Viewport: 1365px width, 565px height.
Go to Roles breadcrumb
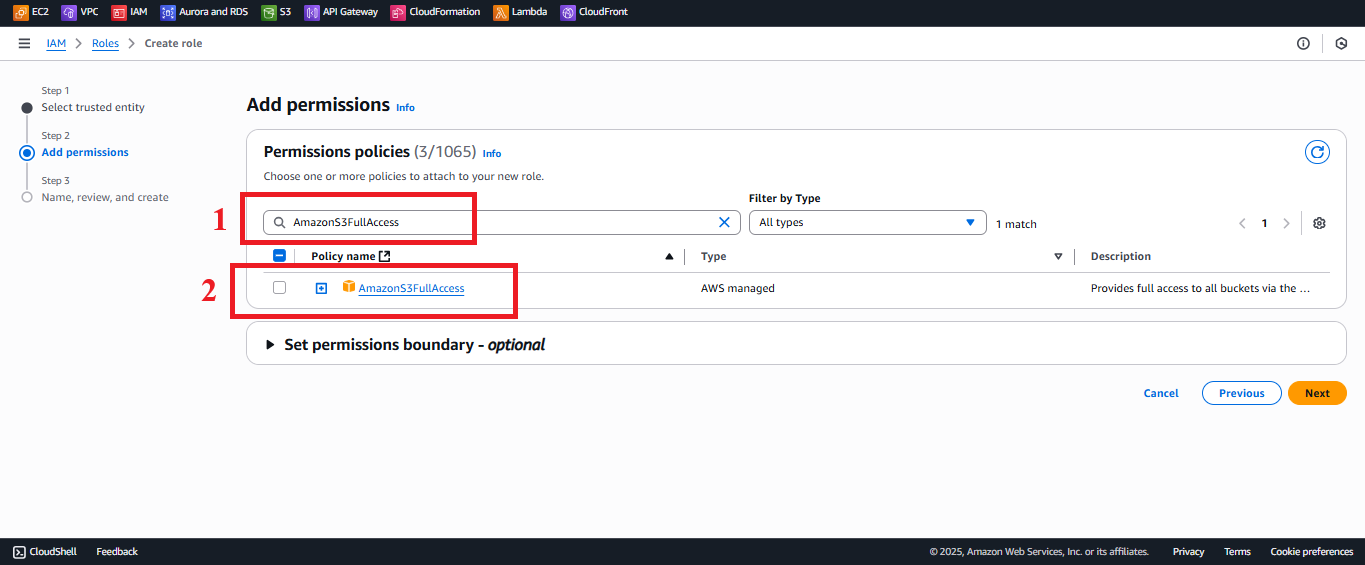click(x=105, y=43)
